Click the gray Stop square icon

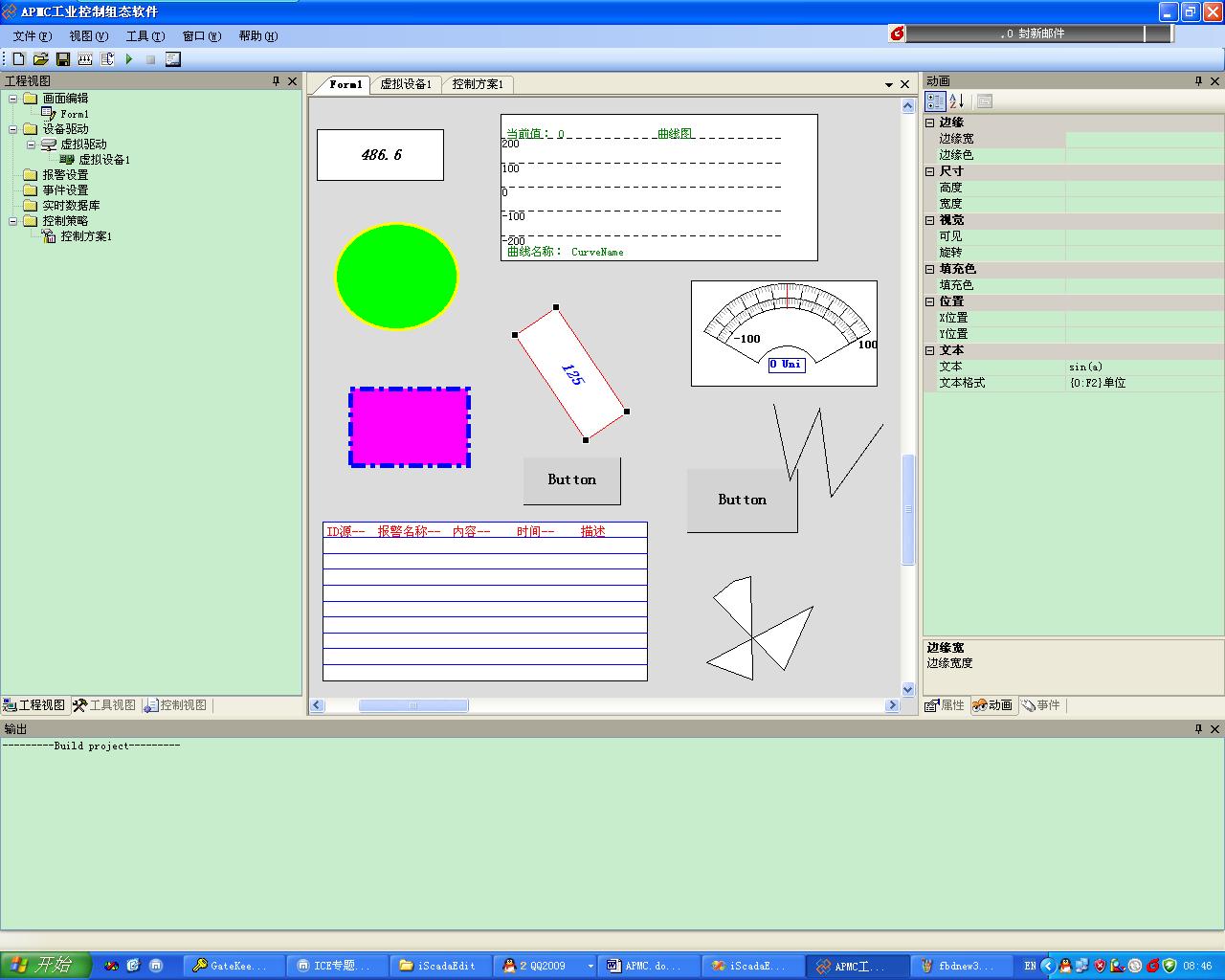[150, 59]
